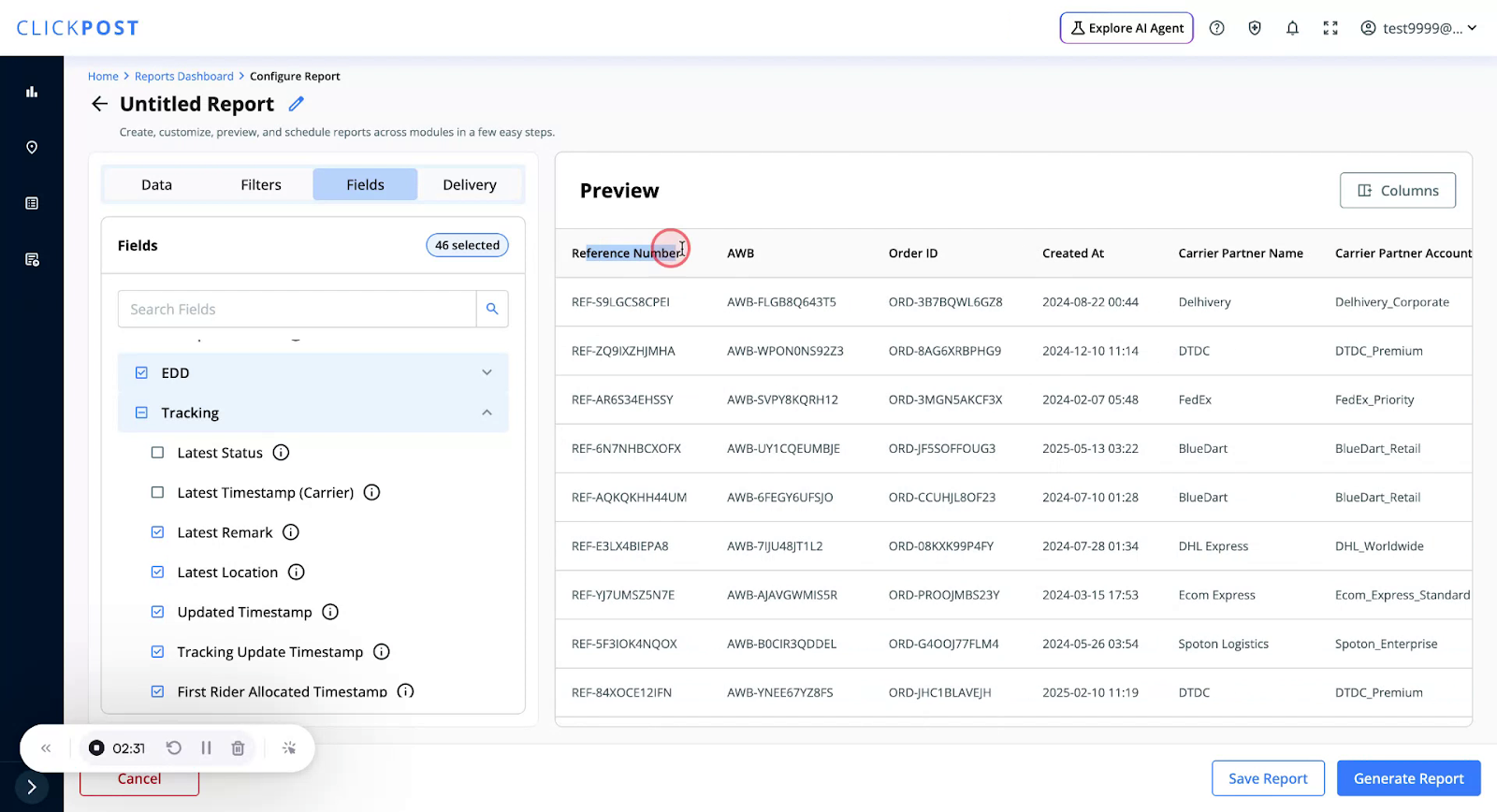
Task: Show info for Latest Remark field
Action: coord(291,532)
